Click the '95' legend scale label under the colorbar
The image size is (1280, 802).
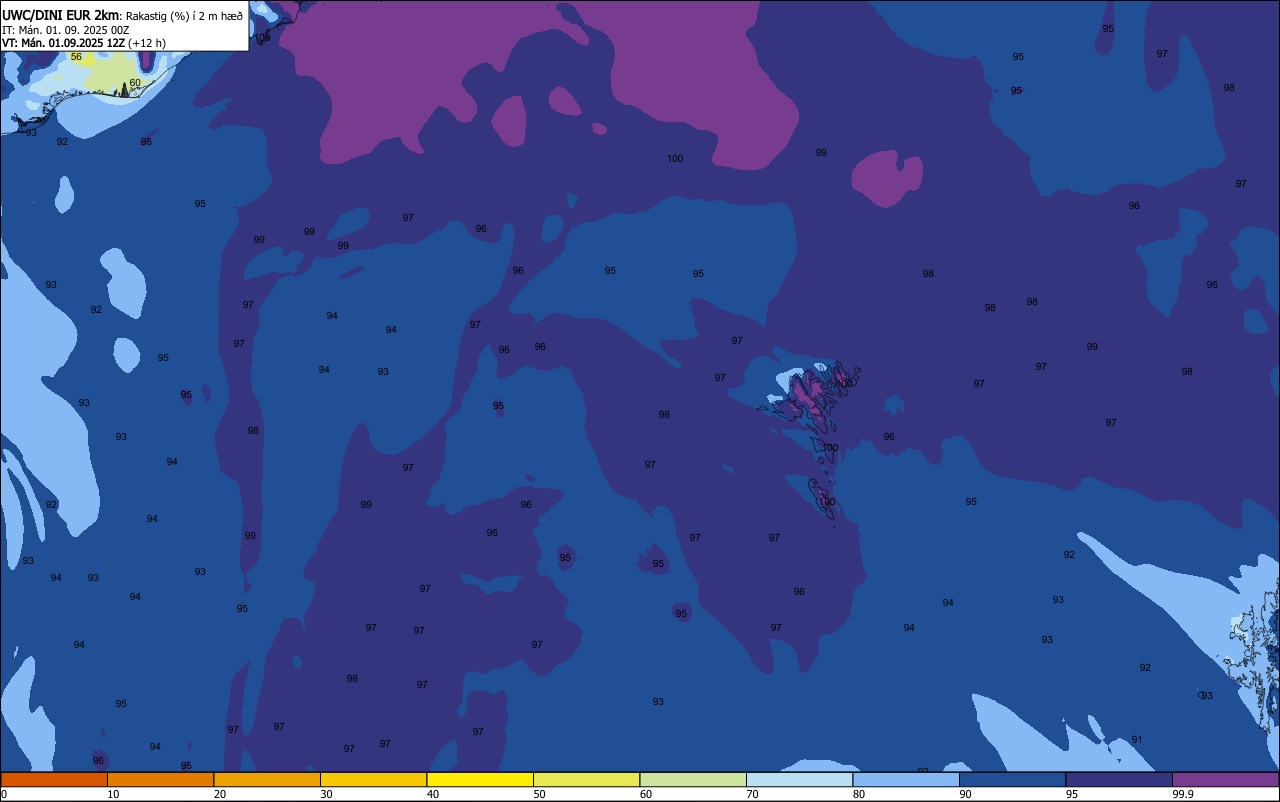1072,794
